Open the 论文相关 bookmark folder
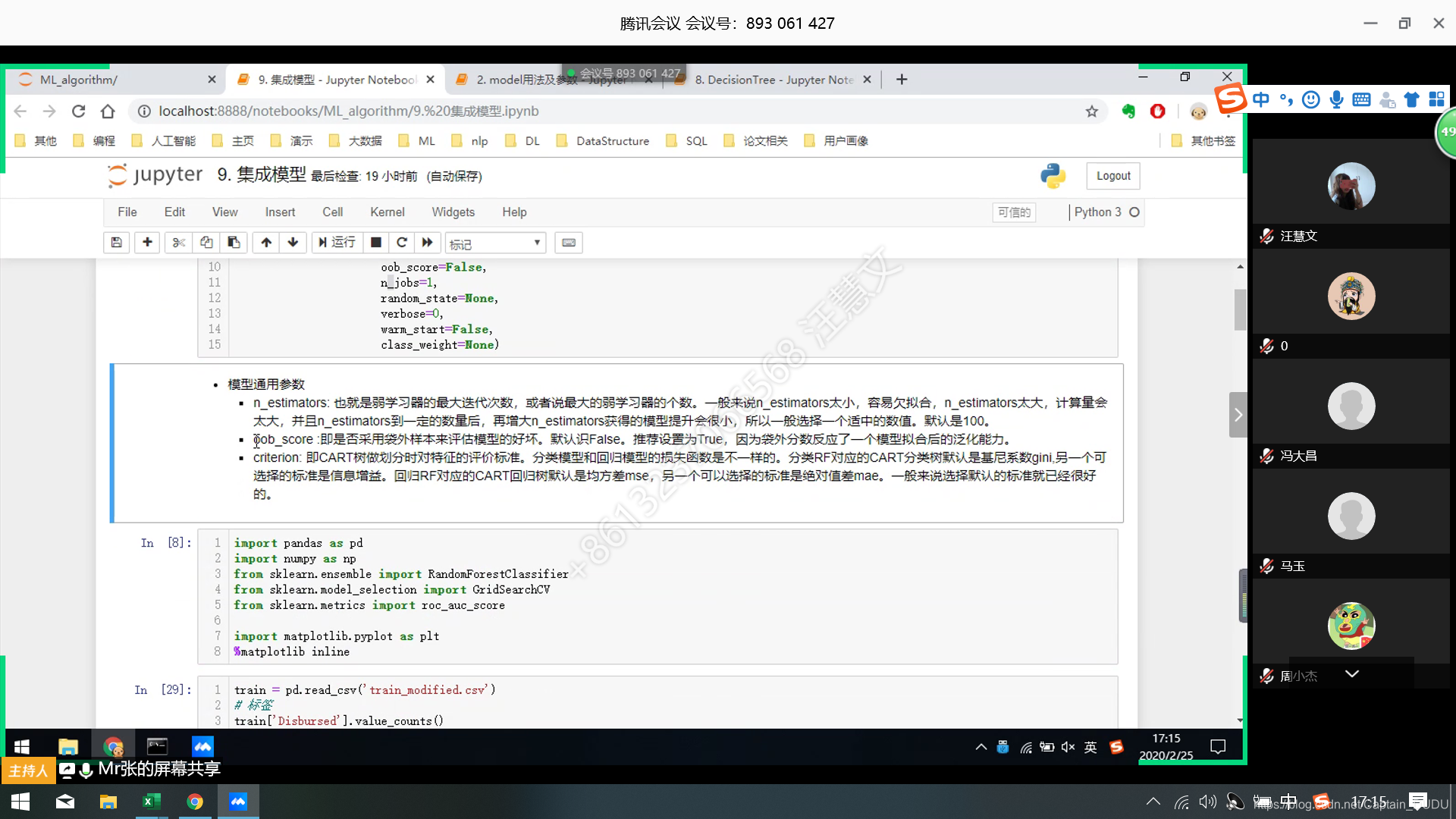This screenshot has width=1456, height=819. (756, 141)
